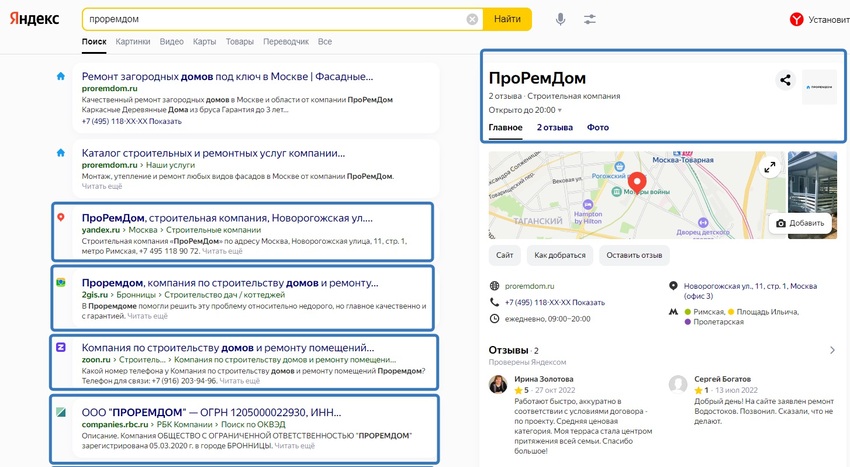Open 2 отзыва tab in company card
850x467 pixels.
[555, 127]
